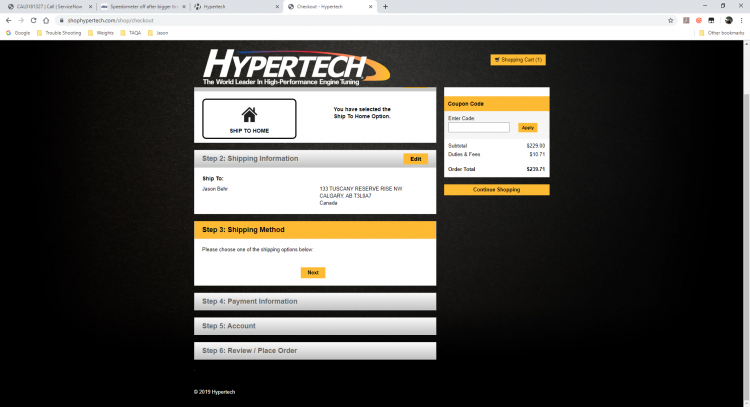
Task: Expand Step 4: Payment Information section
Action: [315, 301]
